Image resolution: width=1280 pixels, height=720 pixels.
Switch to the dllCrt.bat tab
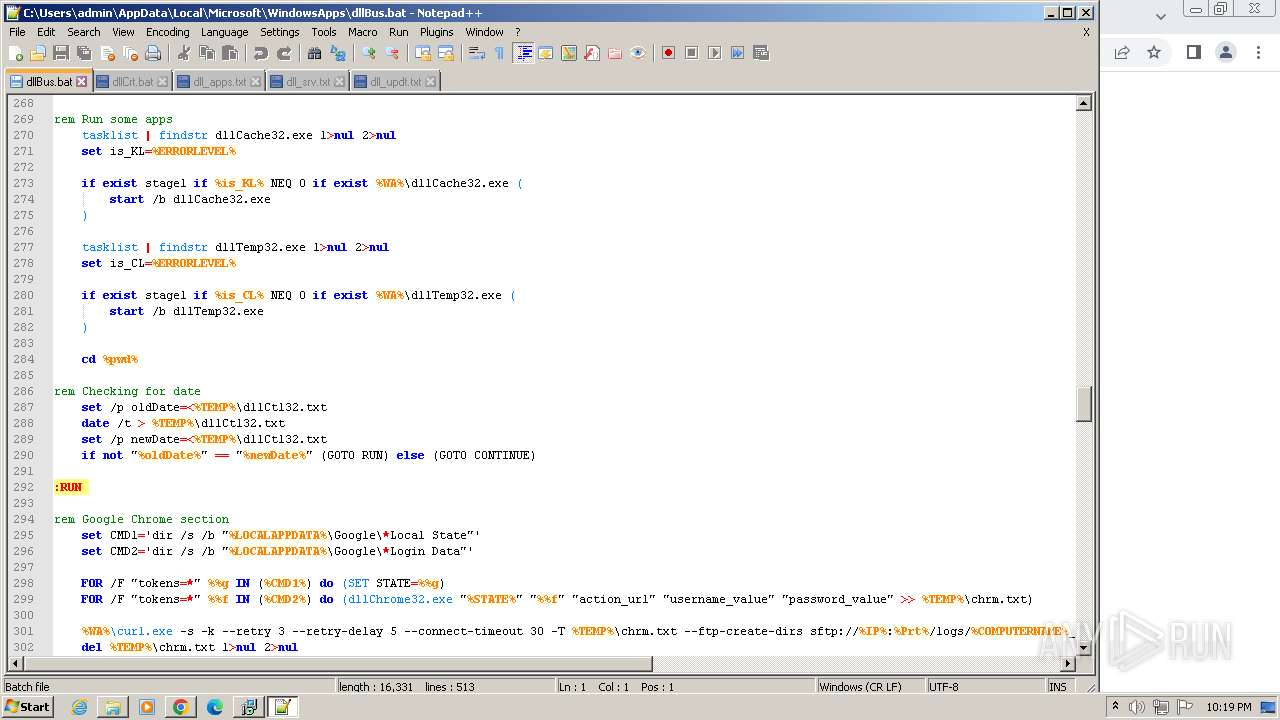click(x=131, y=82)
